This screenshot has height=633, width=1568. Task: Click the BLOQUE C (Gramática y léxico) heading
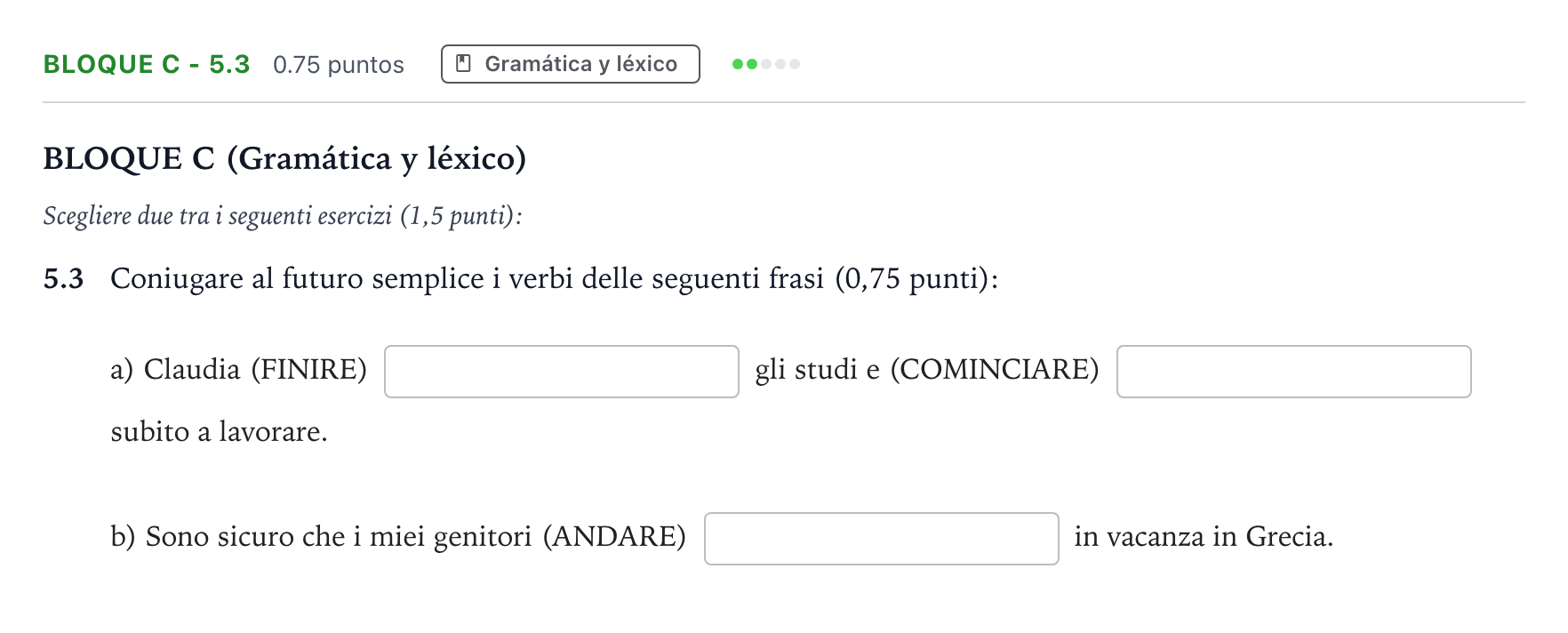point(284,158)
